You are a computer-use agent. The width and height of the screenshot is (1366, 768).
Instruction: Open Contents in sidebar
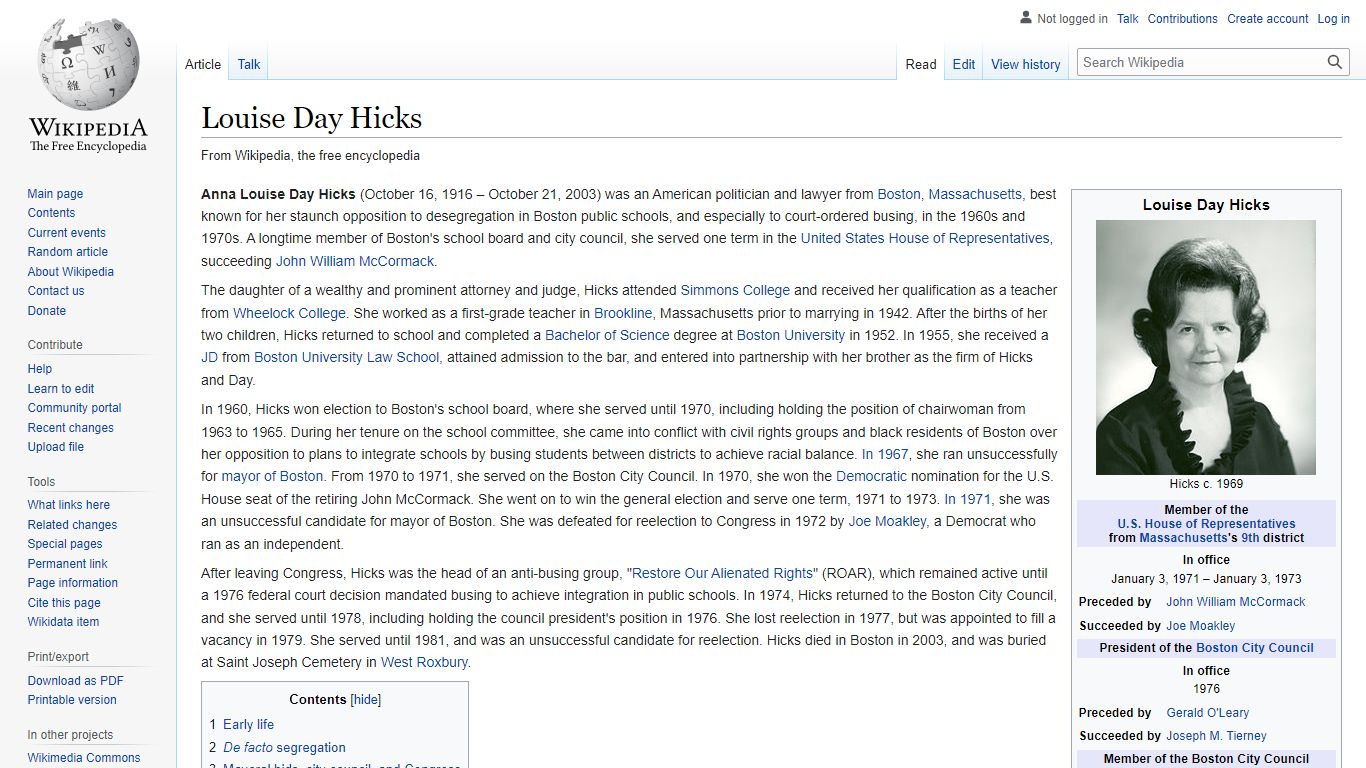tap(51, 213)
